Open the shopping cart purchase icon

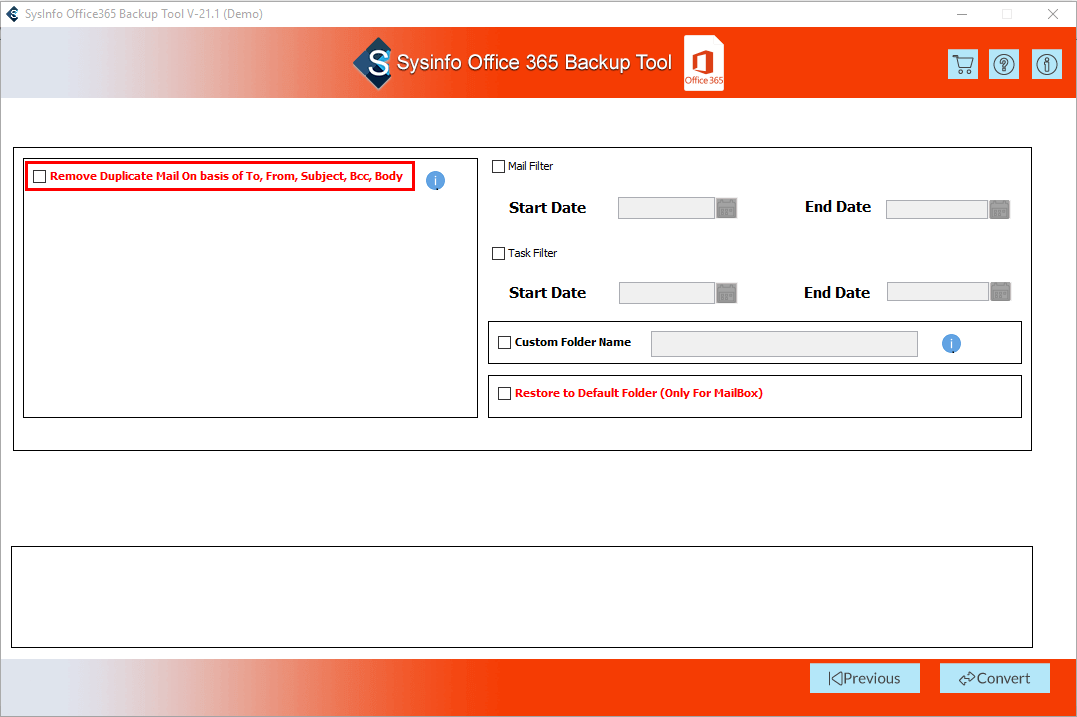tap(963, 65)
